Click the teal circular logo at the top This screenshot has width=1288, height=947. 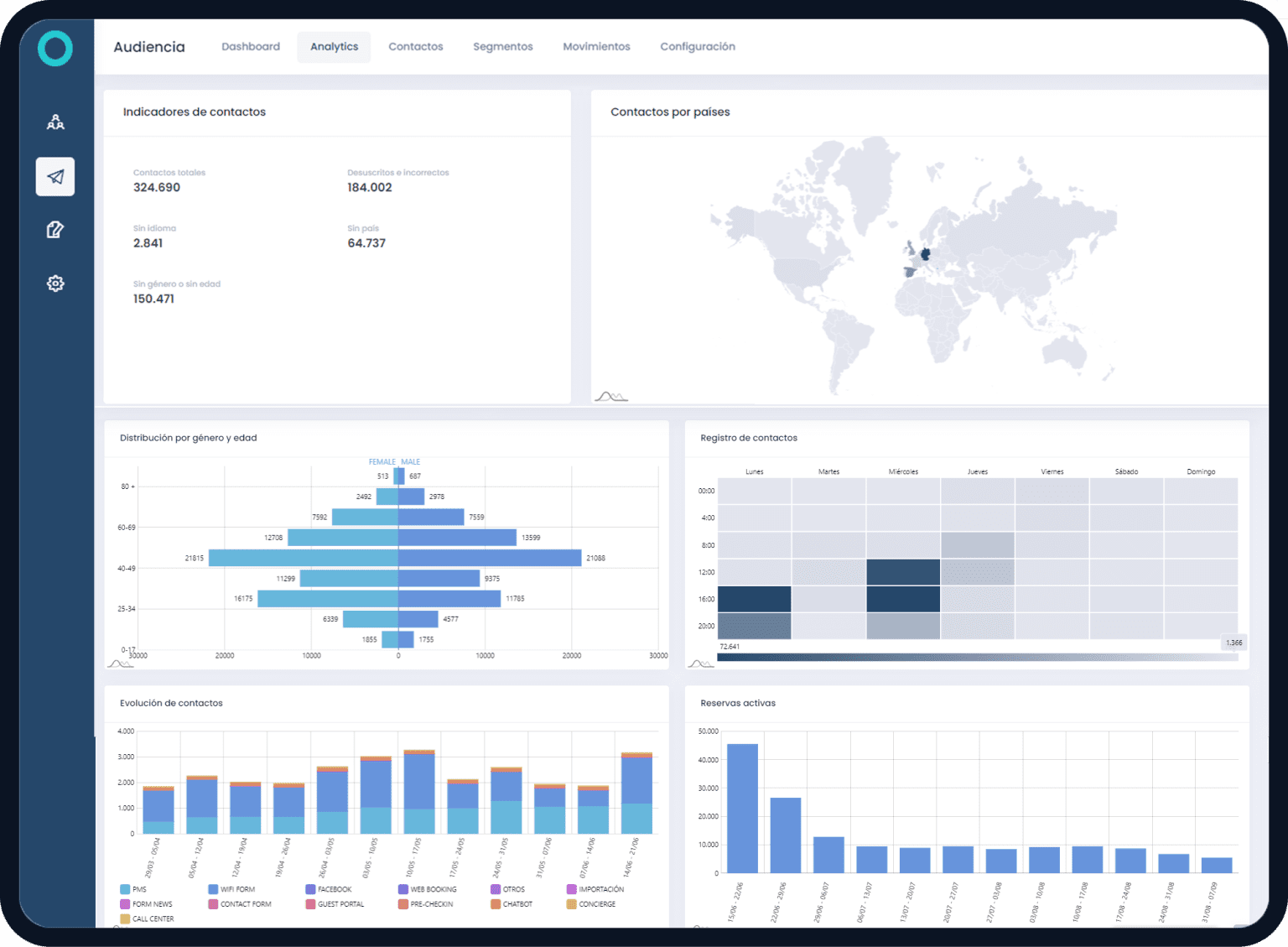[55, 49]
